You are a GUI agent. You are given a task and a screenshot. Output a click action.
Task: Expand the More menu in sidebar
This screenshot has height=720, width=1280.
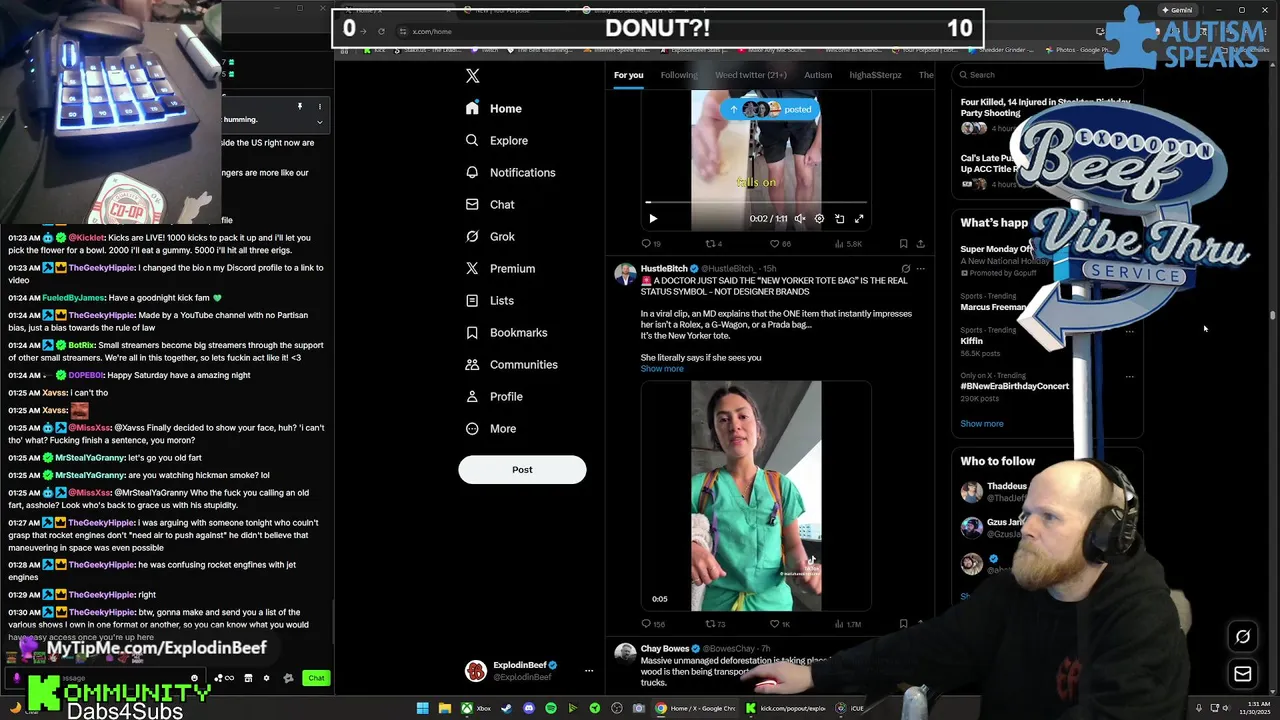(491, 428)
